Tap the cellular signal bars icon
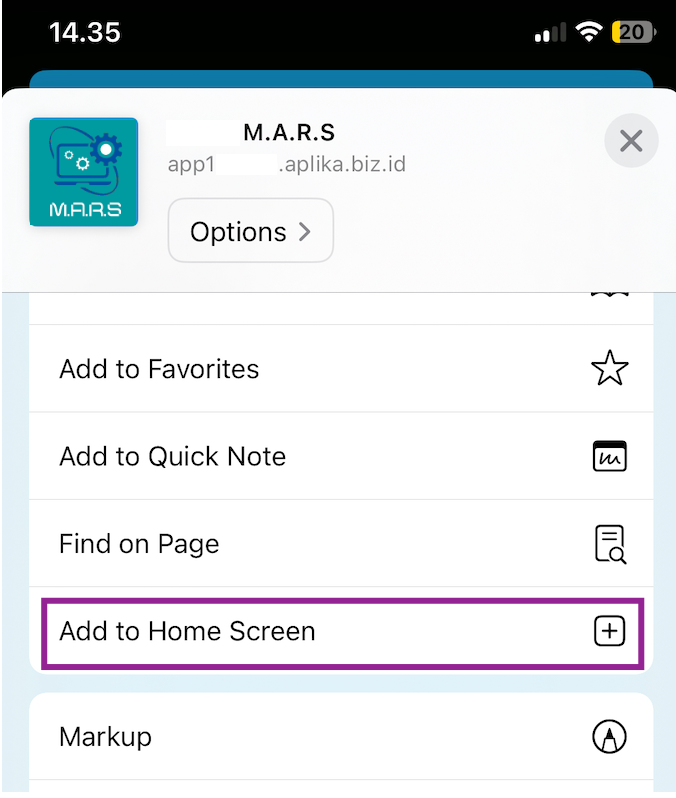The image size is (676, 798). [x=549, y=34]
